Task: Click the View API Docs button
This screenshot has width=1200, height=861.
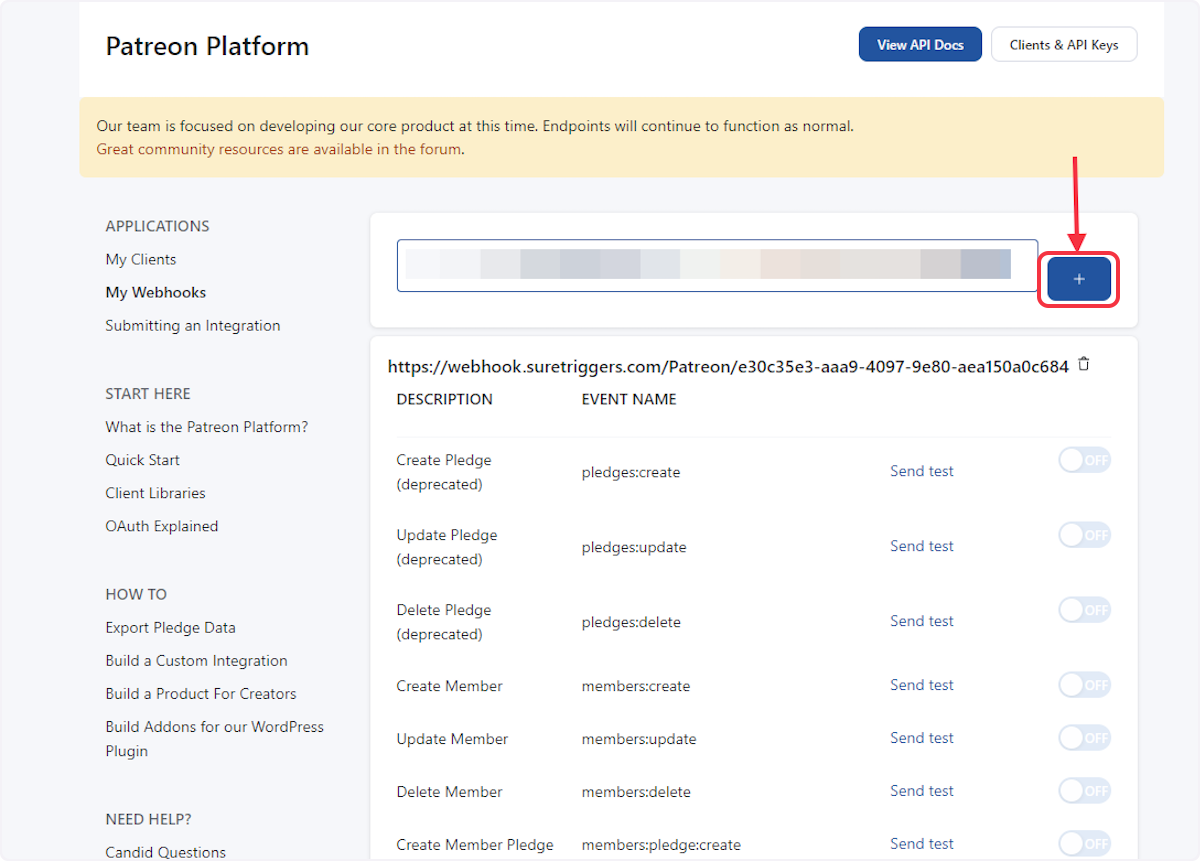Action: tap(920, 45)
